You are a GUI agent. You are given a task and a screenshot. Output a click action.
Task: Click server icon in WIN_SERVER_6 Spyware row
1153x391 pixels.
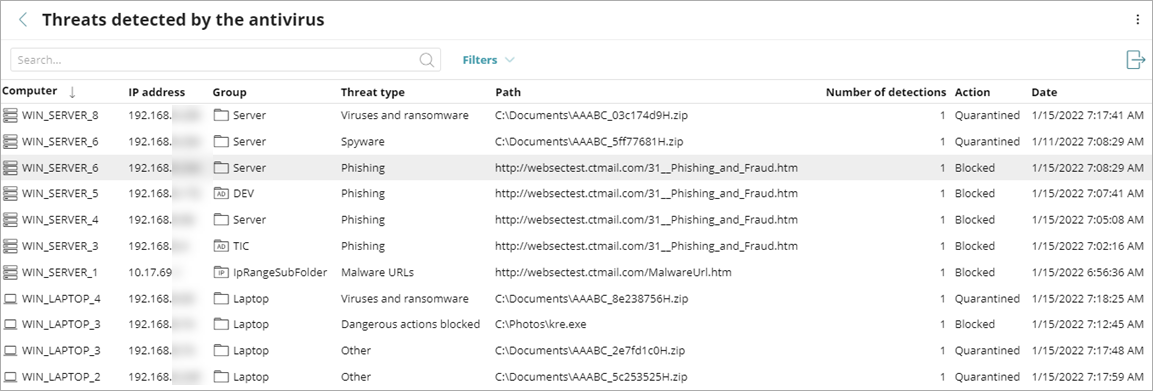pos(10,141)
